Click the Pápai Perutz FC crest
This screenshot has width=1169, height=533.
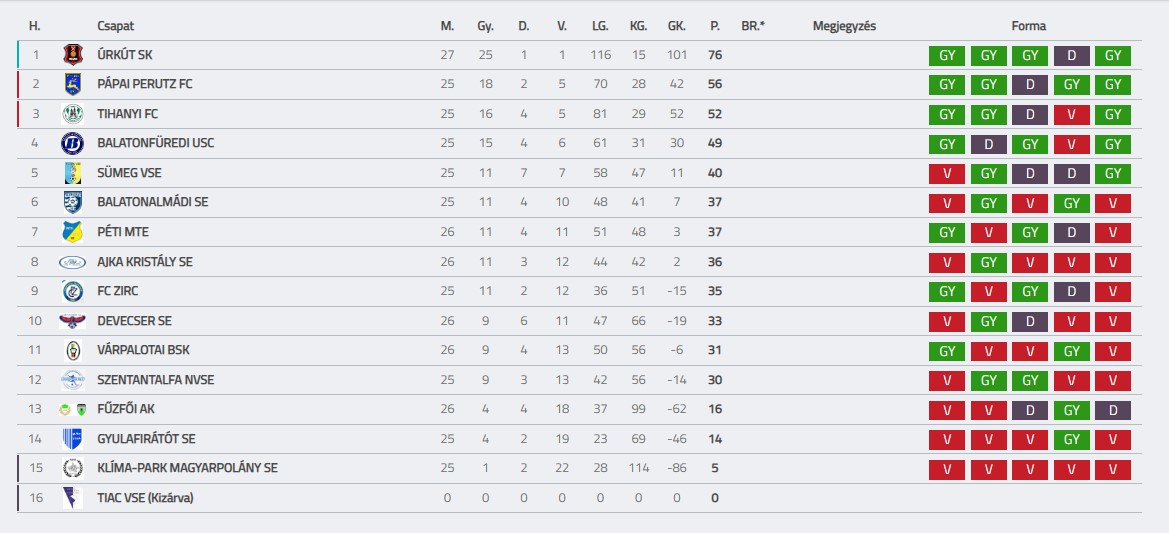tap(72, 84)
